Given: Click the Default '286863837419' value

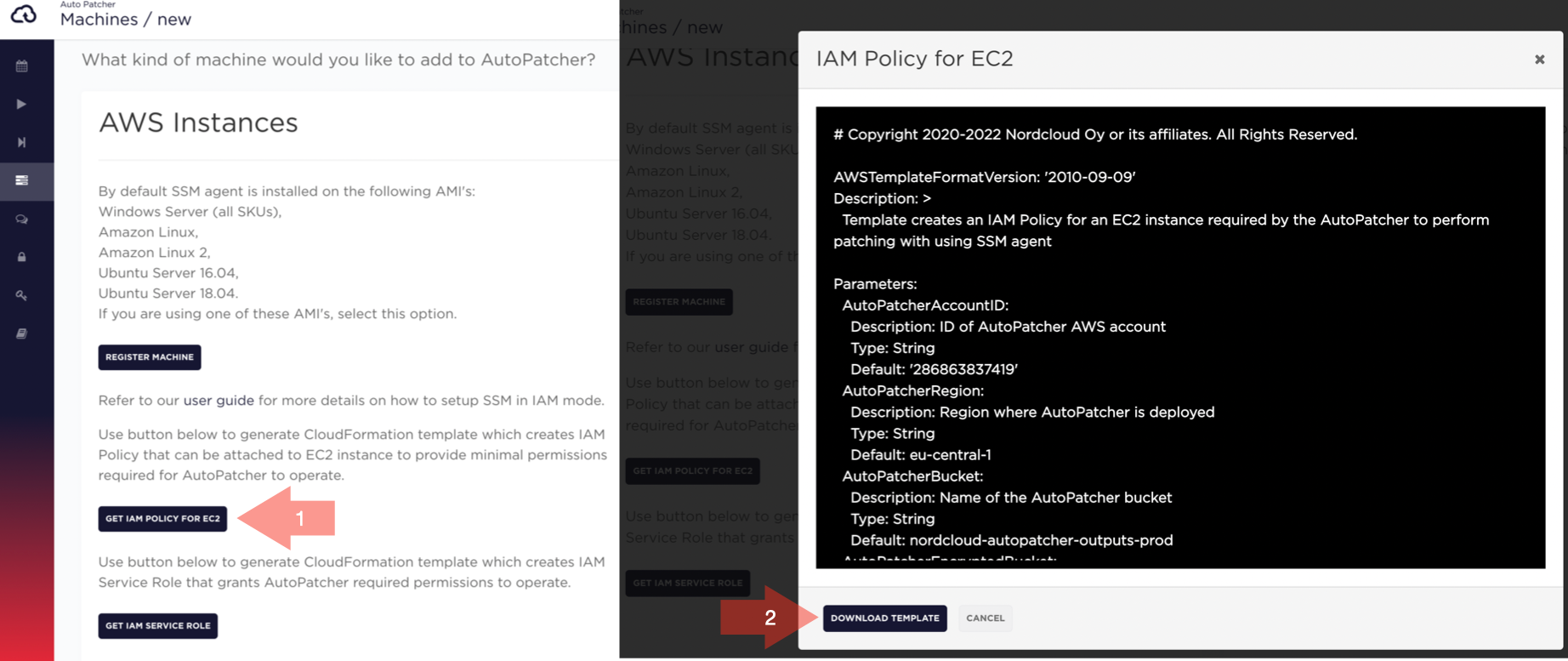Looking at the screenshot, I should pyautogui.click(x=964, y=369).
